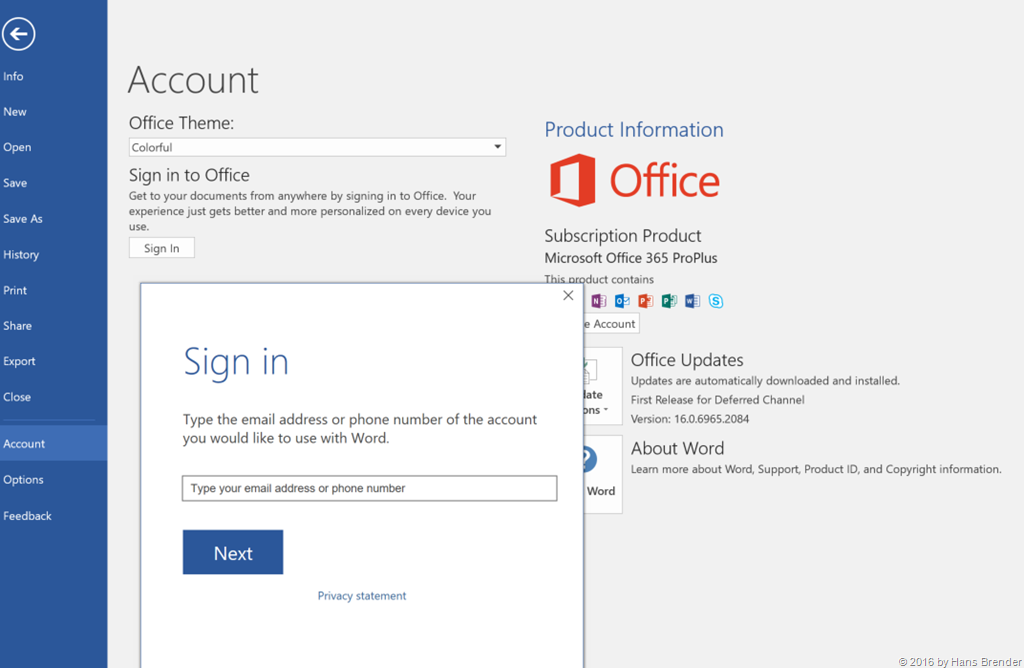This screenshot has width=1024, height=668.
Task: Close the Sign in dialog
Action: tap(568, 295)
